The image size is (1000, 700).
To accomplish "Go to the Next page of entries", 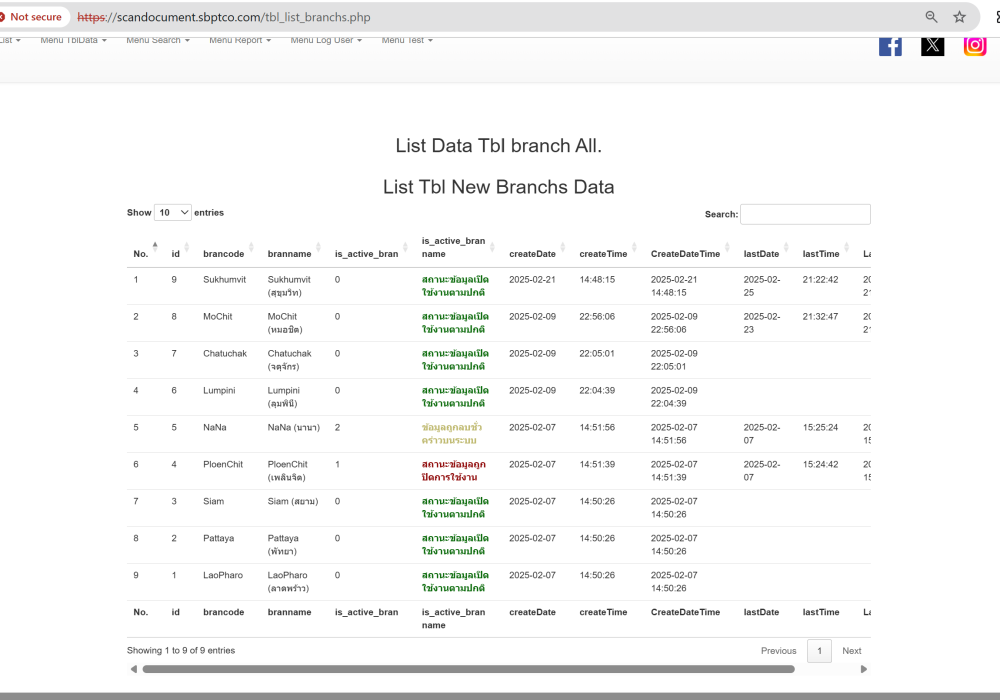I will (851, 651).
